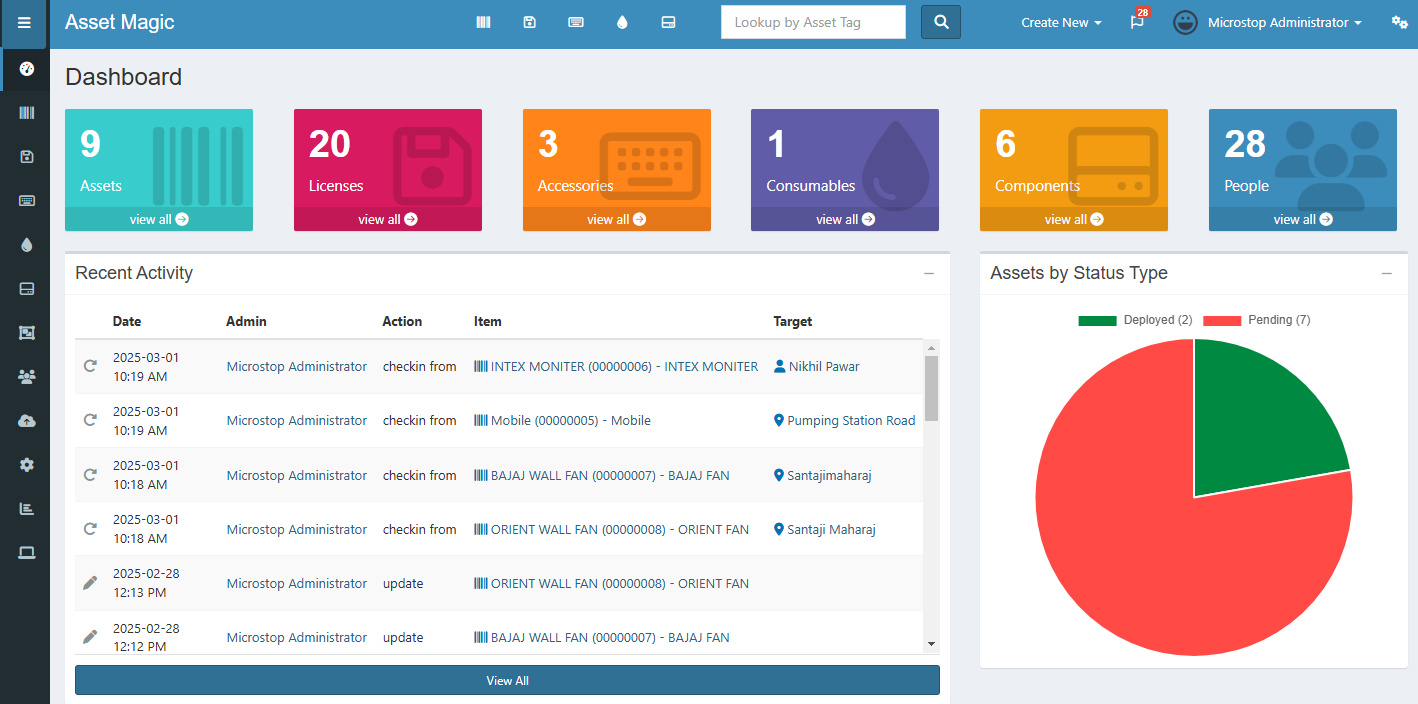Viewport: 1418px width, 704px height.
Task: Open Import cloud-upload icon in sidebar
Action: (27, 421)
